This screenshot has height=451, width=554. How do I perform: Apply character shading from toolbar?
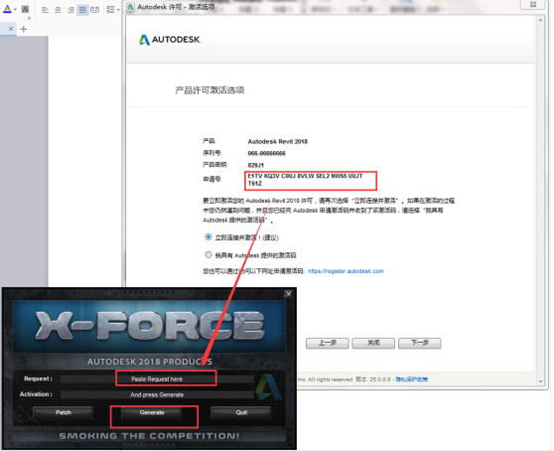tap(25, 9)
